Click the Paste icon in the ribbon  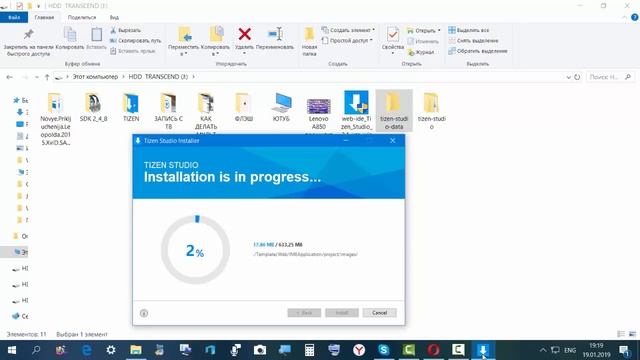[x=96, y=35]
